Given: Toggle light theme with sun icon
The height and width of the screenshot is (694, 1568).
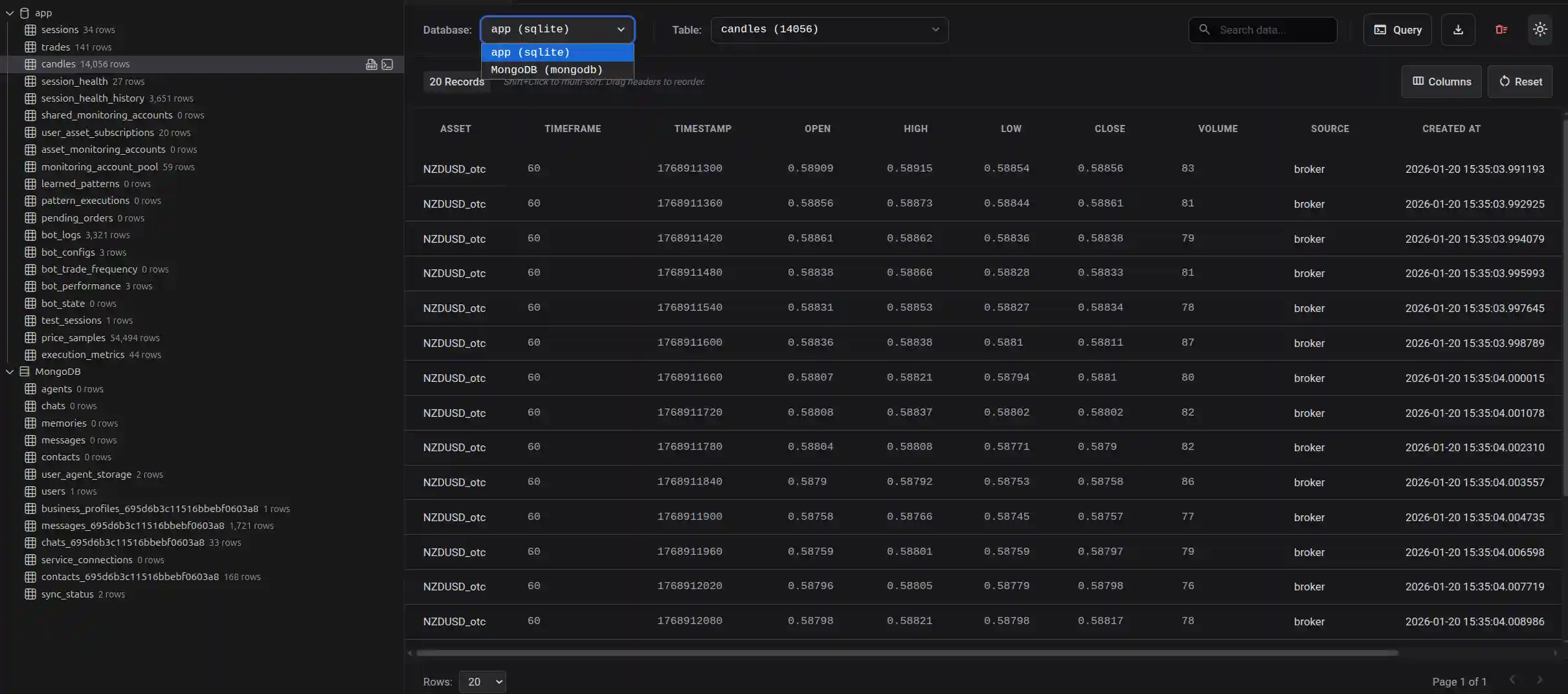Looking at the screenshot, I should 1540,30.
